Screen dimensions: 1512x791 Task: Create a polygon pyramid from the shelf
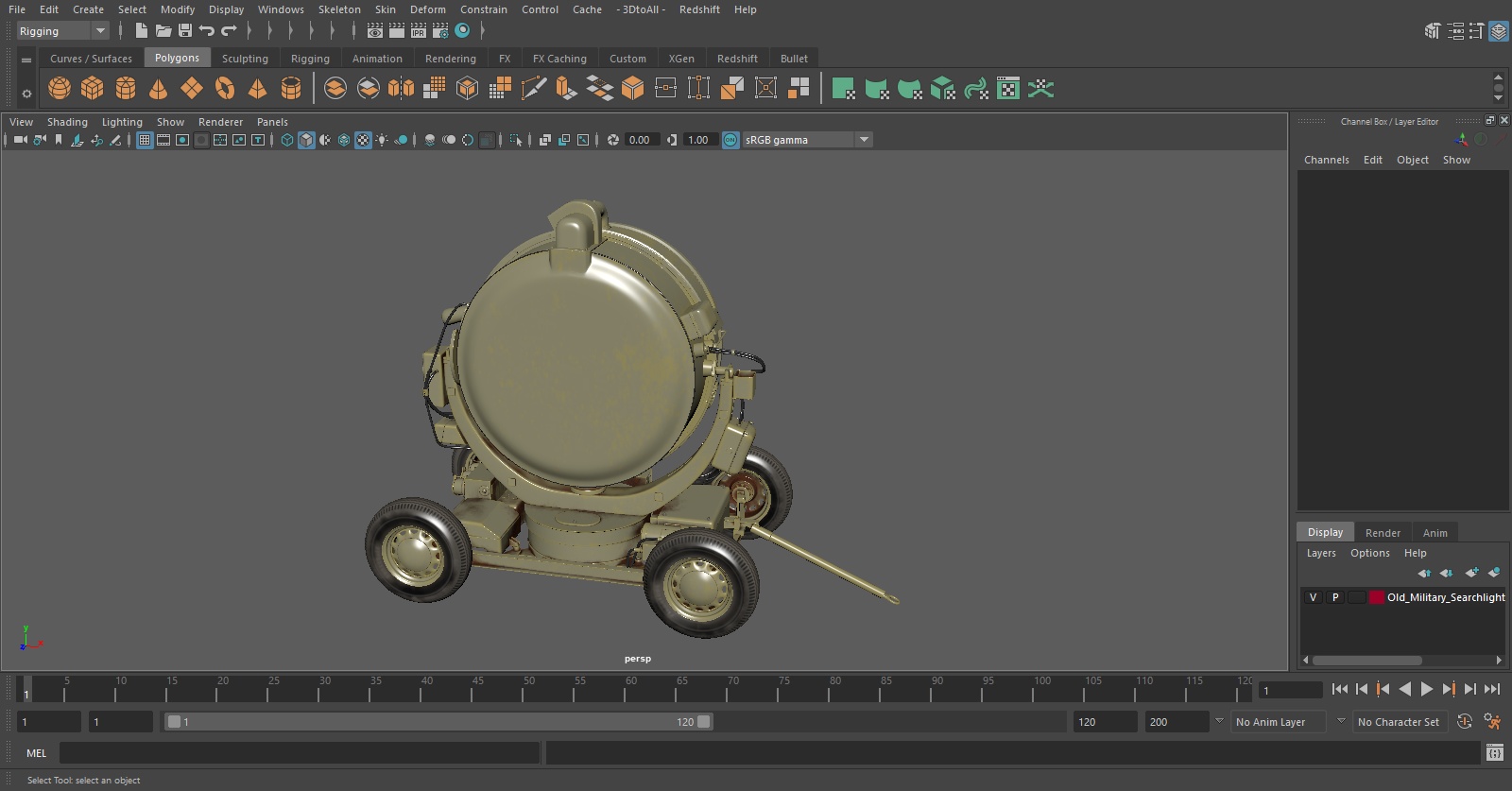tap(257, 89)
